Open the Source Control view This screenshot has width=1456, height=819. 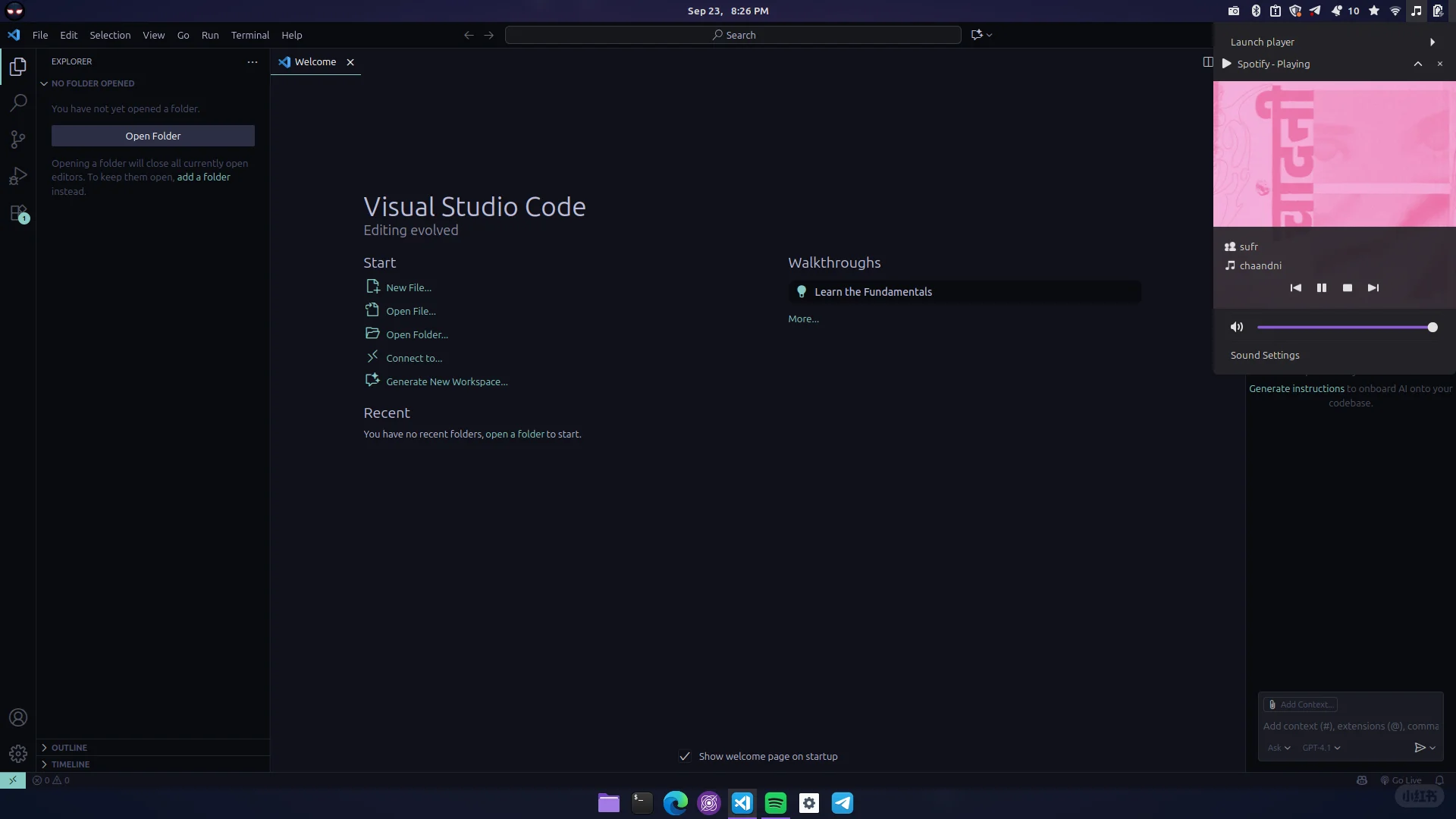tap(18, 140)
